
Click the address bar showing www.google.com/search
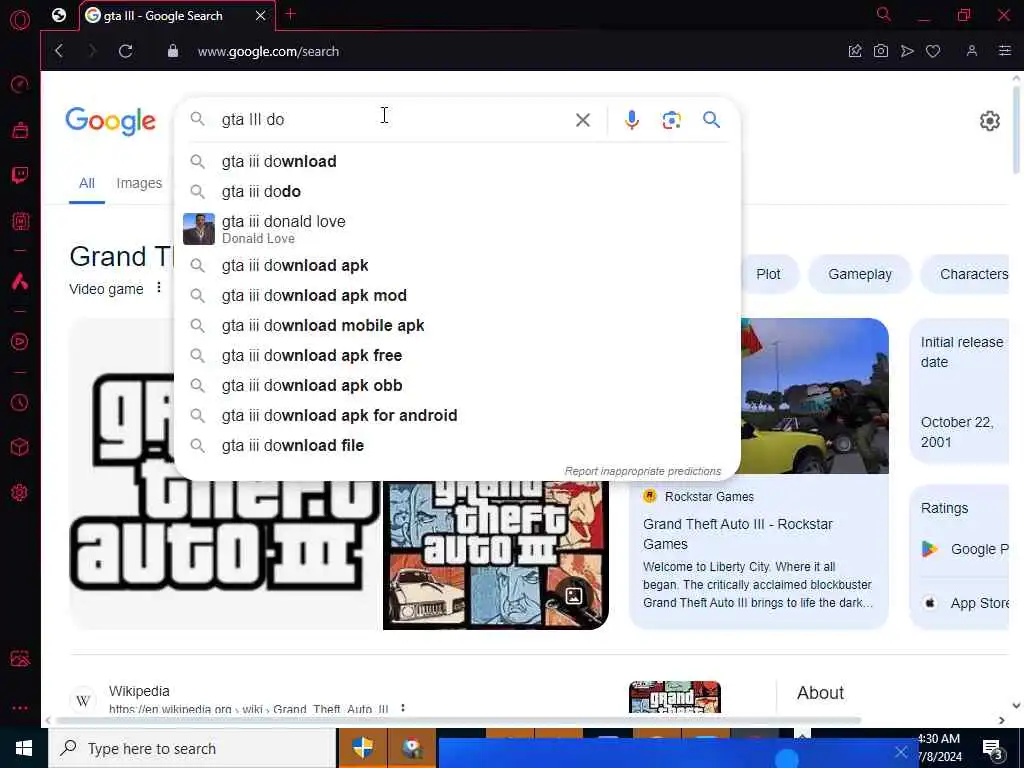pyautogui.click(x=268, y=52)
